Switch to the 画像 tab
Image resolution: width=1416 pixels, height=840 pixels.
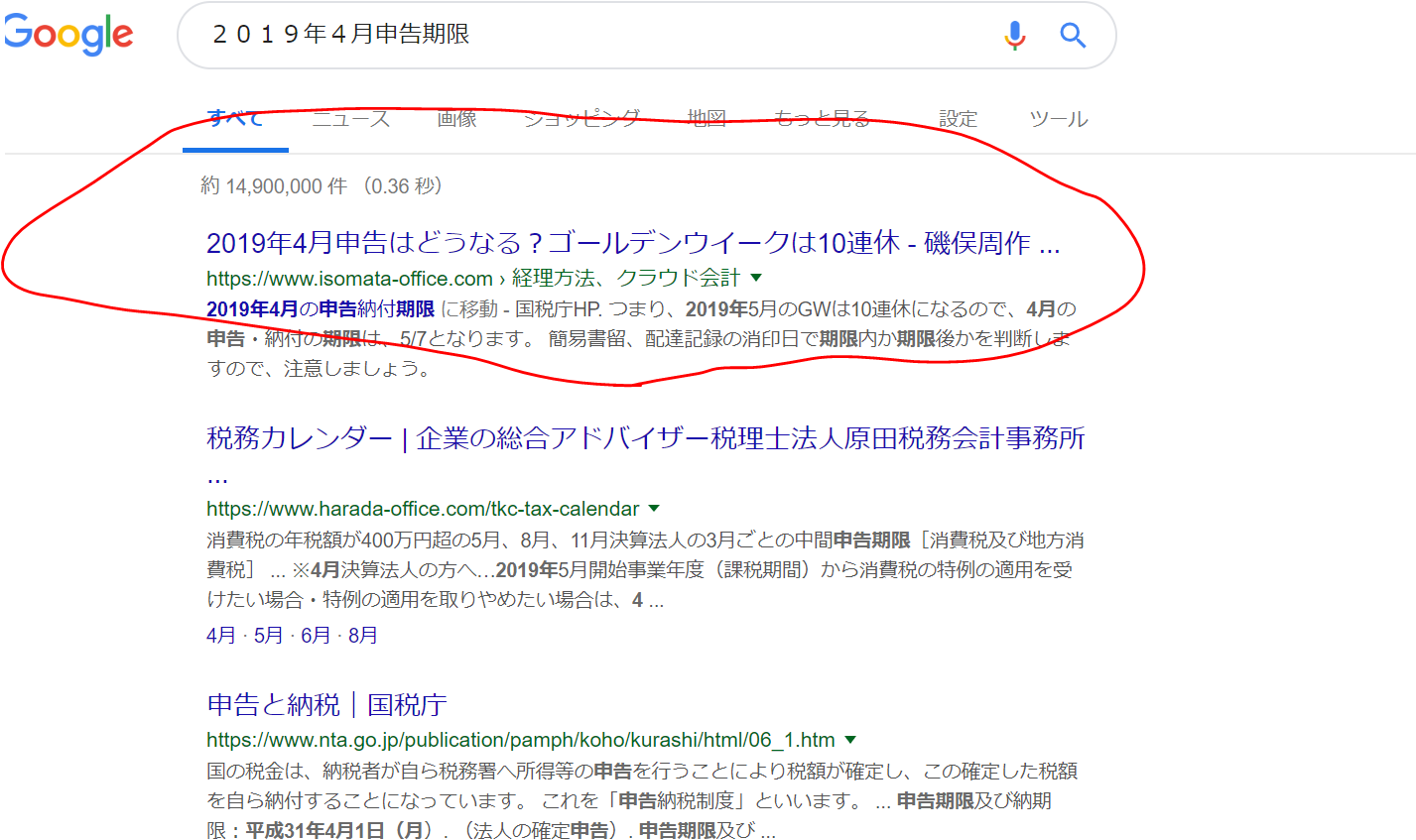(x=456, y=119)
